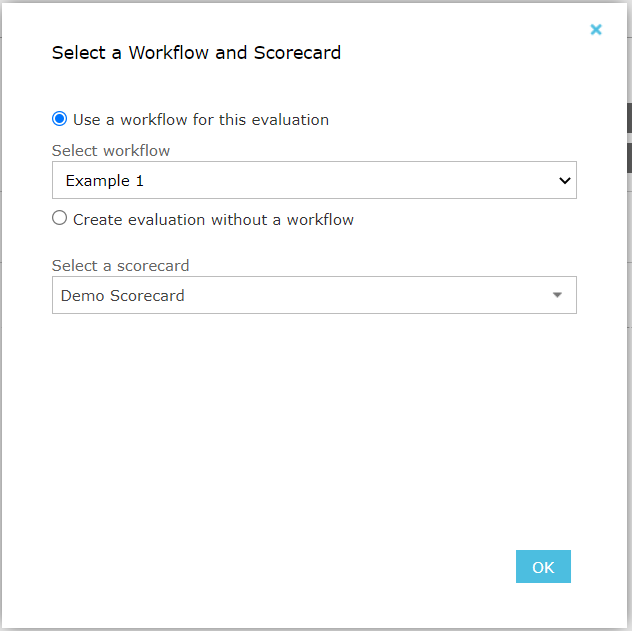Expand the Select a scorecard combo box
This screenshot has height=631, width=632.
tap(314, 296)
